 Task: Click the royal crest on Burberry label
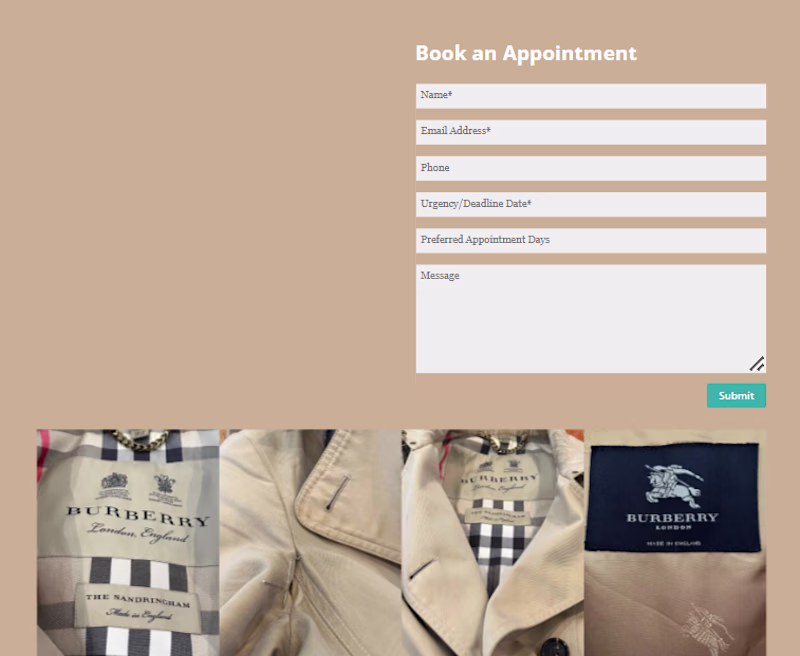[x=114, y=482]
